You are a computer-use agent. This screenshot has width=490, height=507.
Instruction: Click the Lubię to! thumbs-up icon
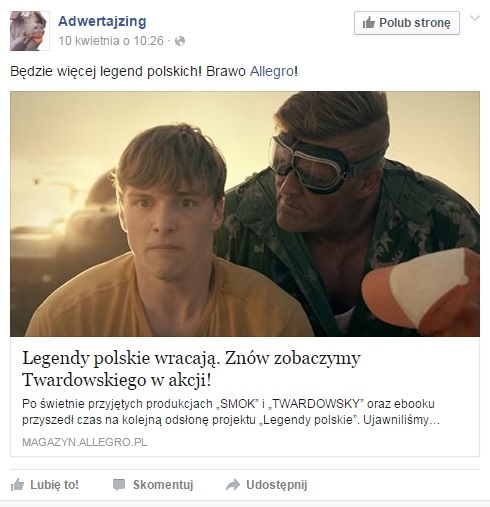click(17, 485)
